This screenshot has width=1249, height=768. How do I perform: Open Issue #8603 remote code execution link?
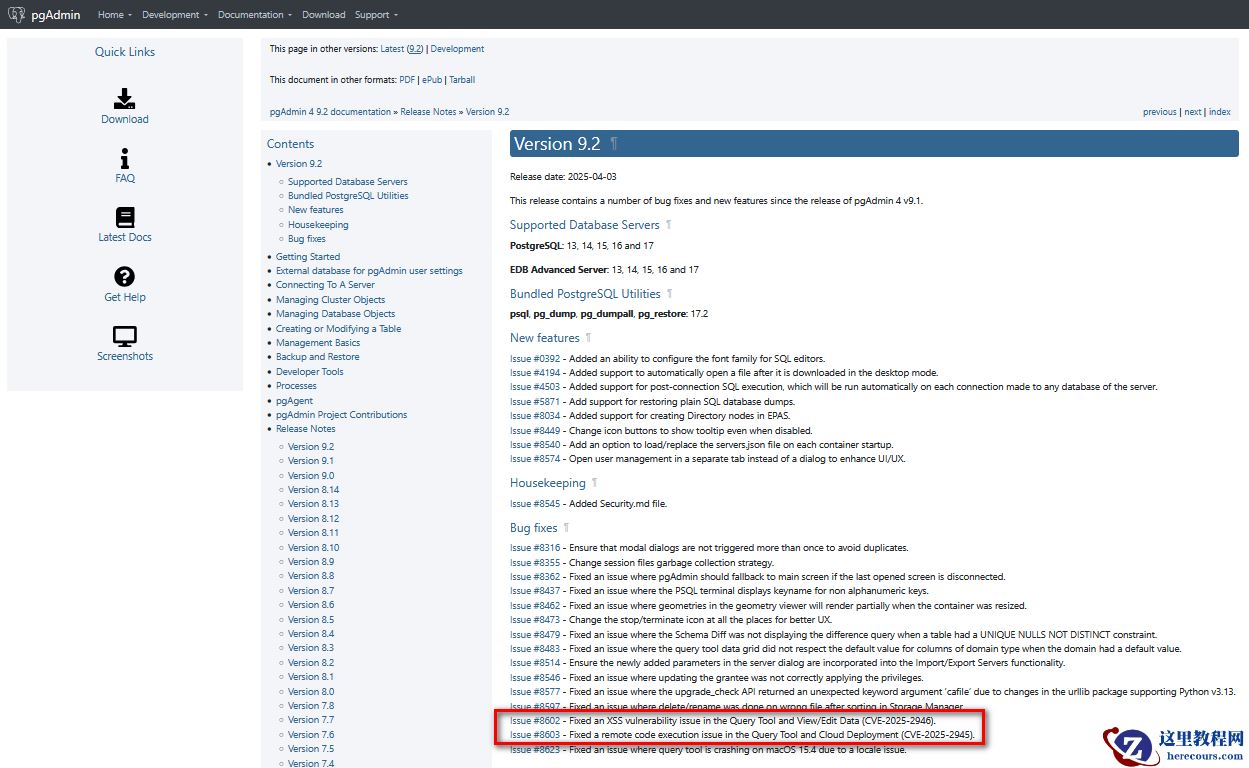[x=535, y=735]
